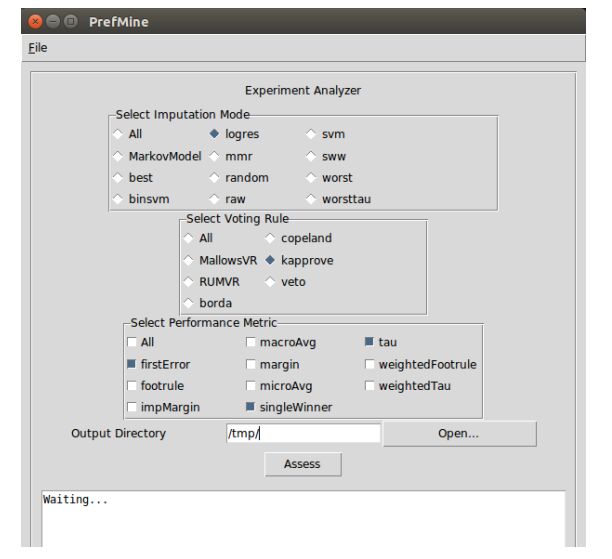Screen dimensions: 612x559
Task: Click the Open... button
Action: coord(459,433)
